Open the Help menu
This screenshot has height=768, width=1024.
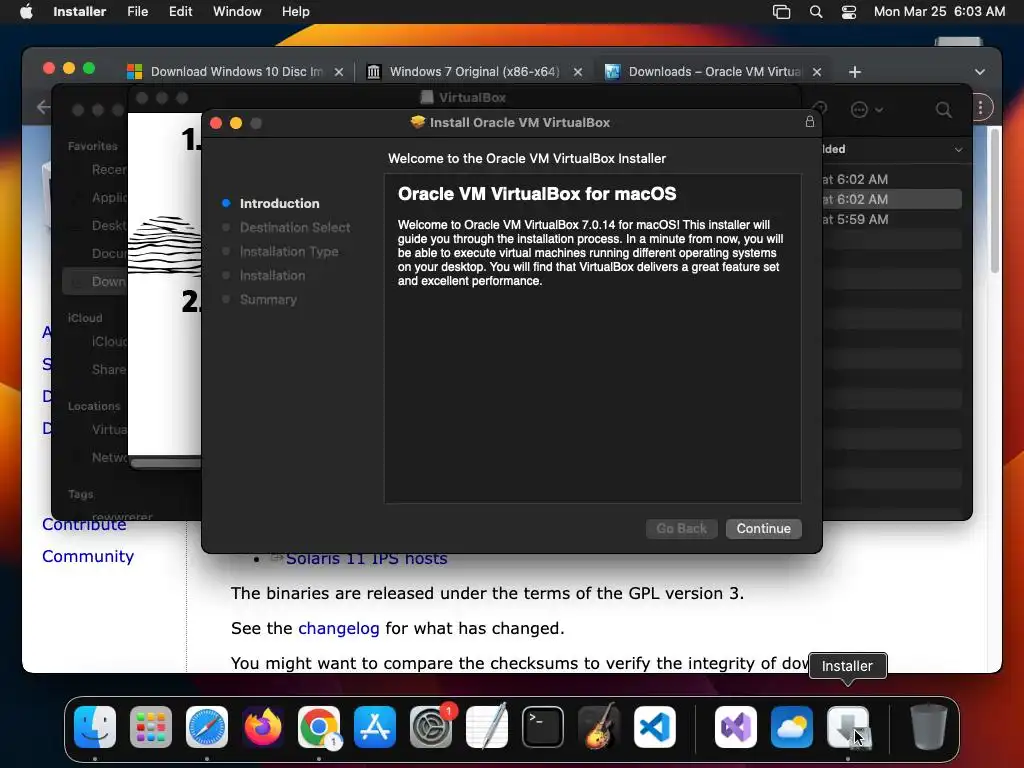coord(295,12)
